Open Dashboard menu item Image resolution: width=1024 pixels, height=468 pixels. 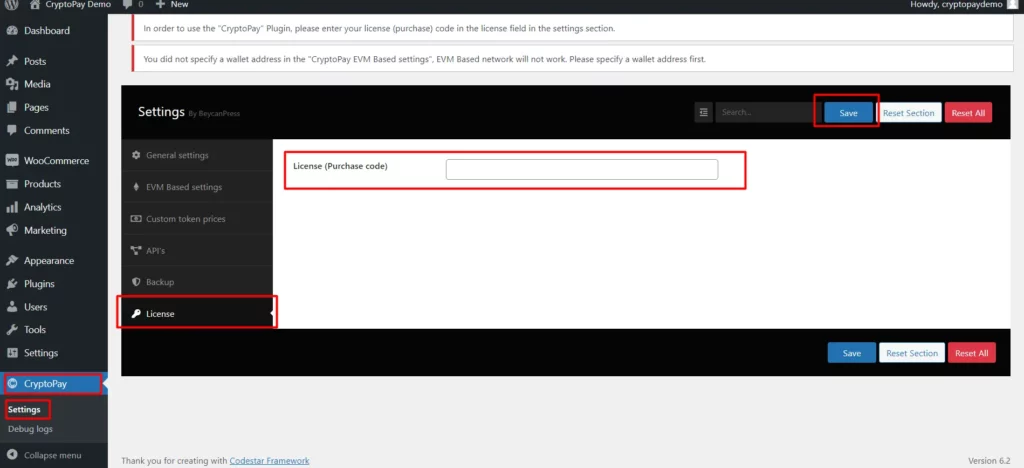54,31
